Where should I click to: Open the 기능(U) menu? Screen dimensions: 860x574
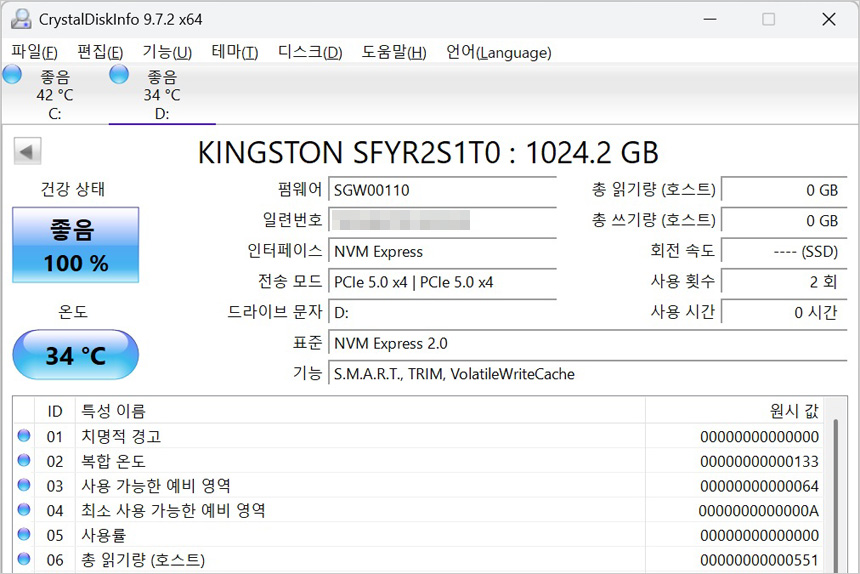[x=167, y=52]
